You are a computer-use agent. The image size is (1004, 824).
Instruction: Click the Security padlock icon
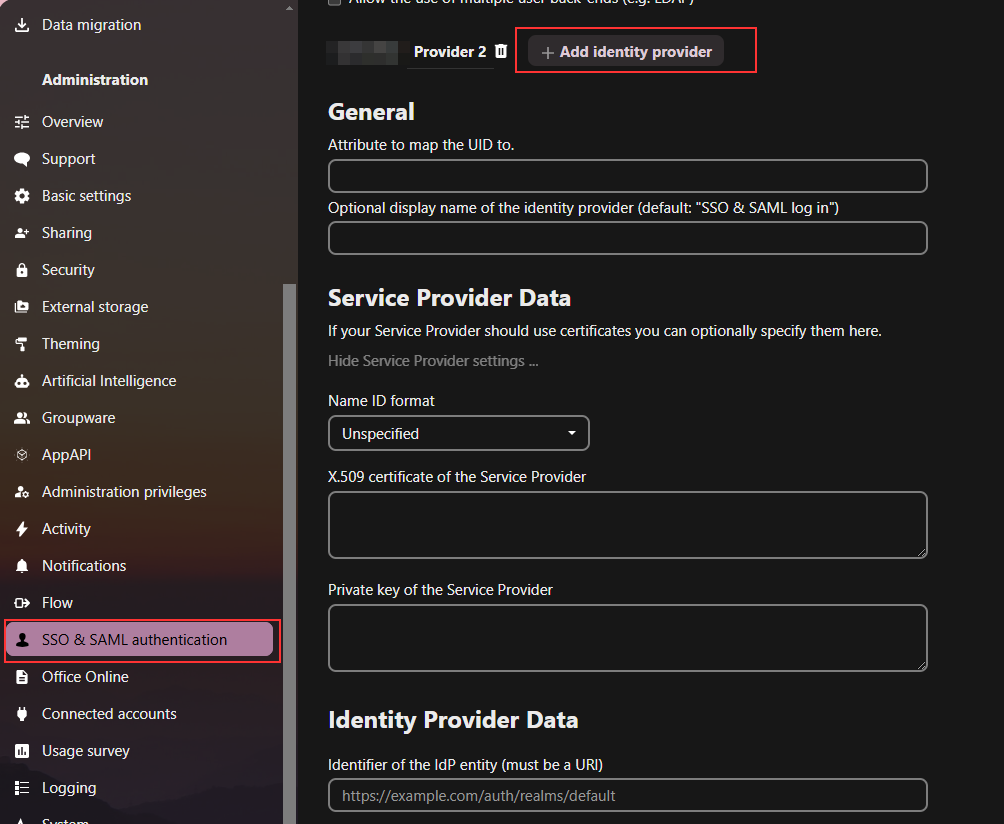(22, 270)
